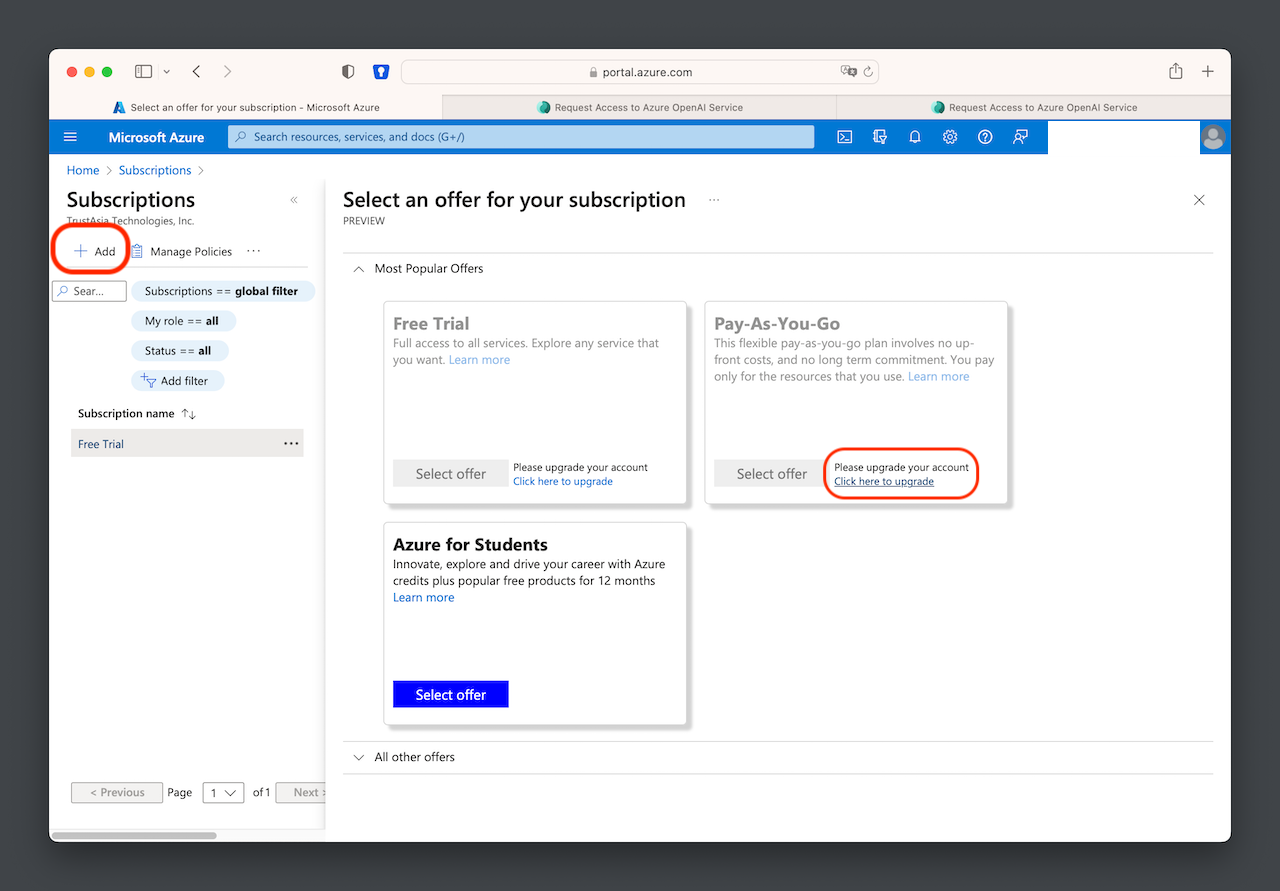Switch to the middle Request Access to Azure OpenAI tab
Screen dimensions: 1280x891
639,107
